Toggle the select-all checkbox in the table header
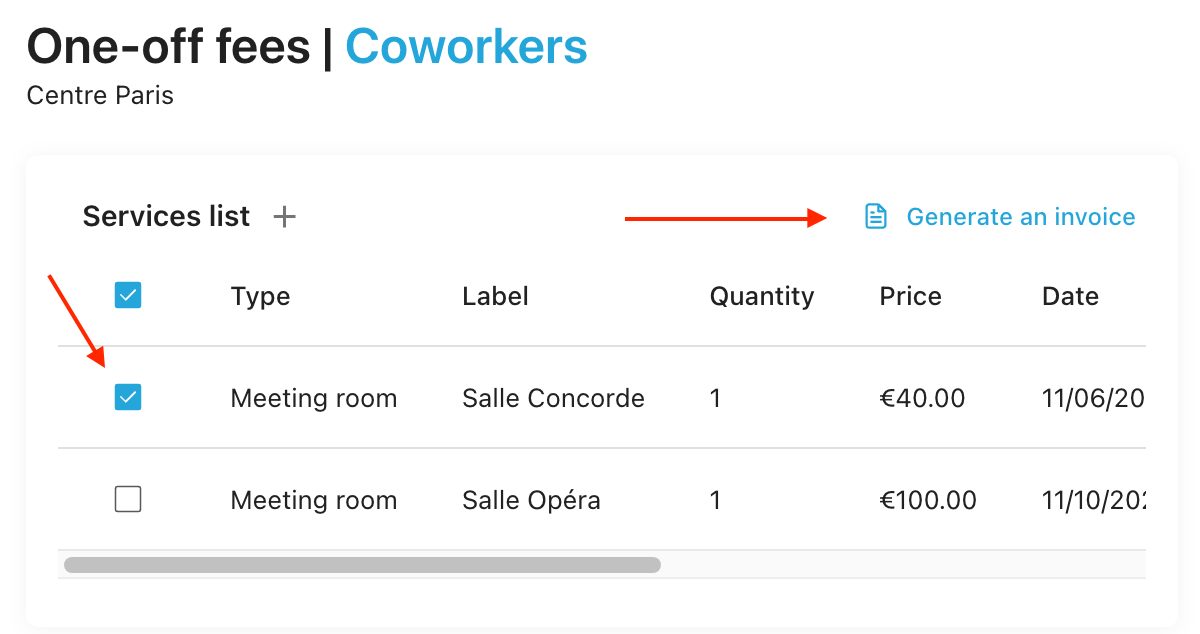 128,296
